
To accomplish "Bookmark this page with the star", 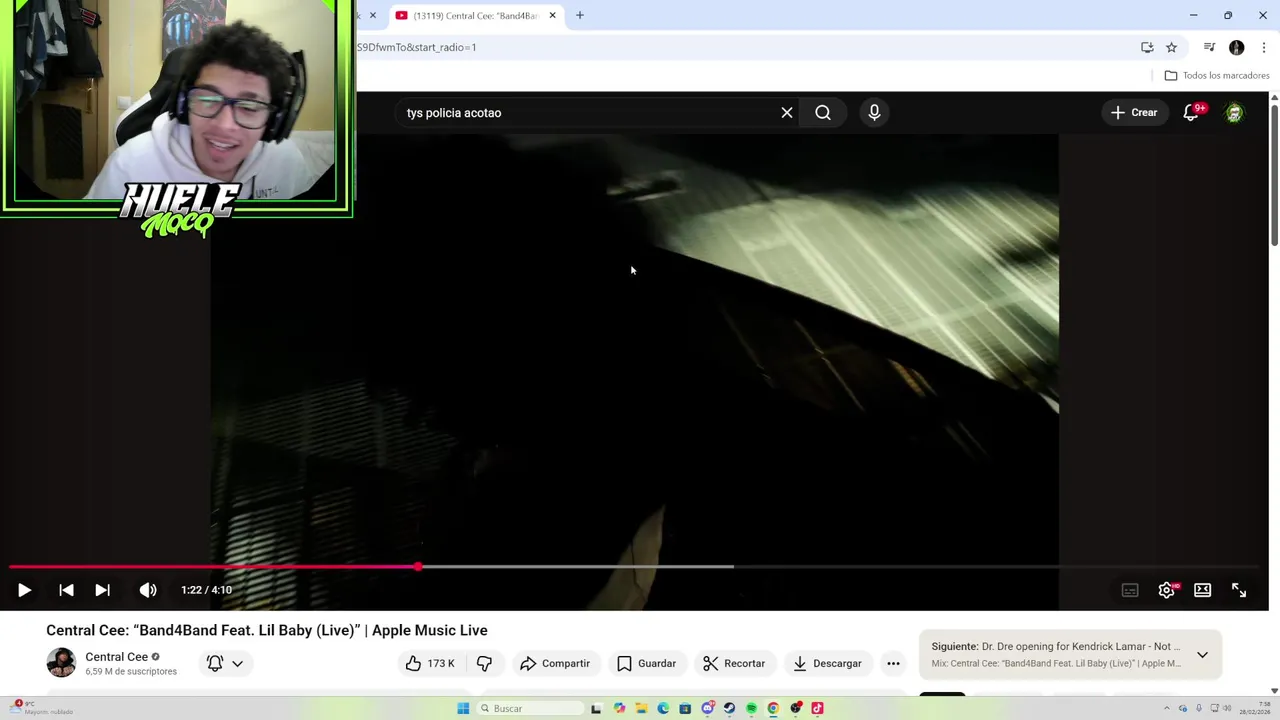I will click(x=1171, y=47).
